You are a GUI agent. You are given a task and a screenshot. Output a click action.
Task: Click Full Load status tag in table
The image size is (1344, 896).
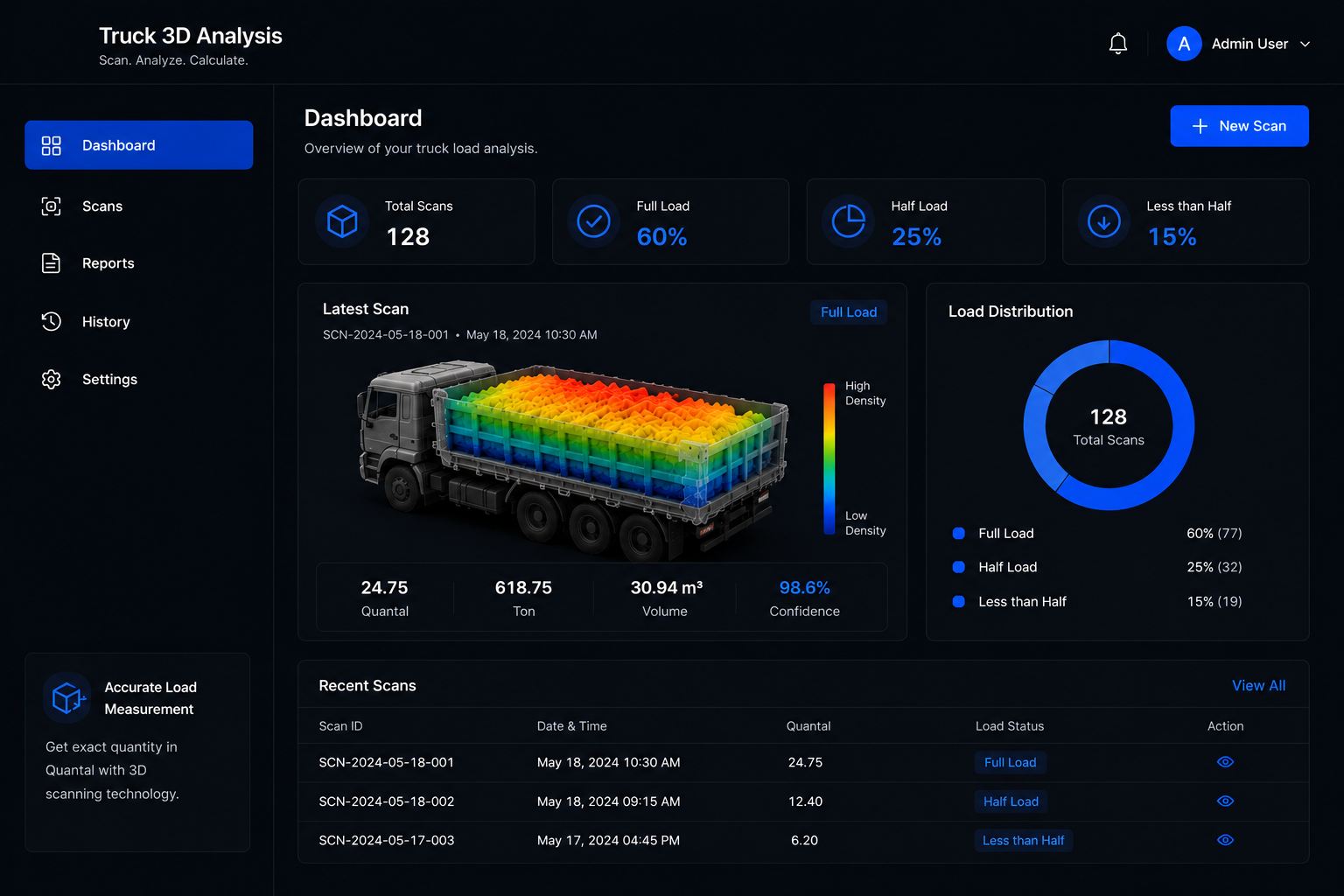tap(1010, 763)
